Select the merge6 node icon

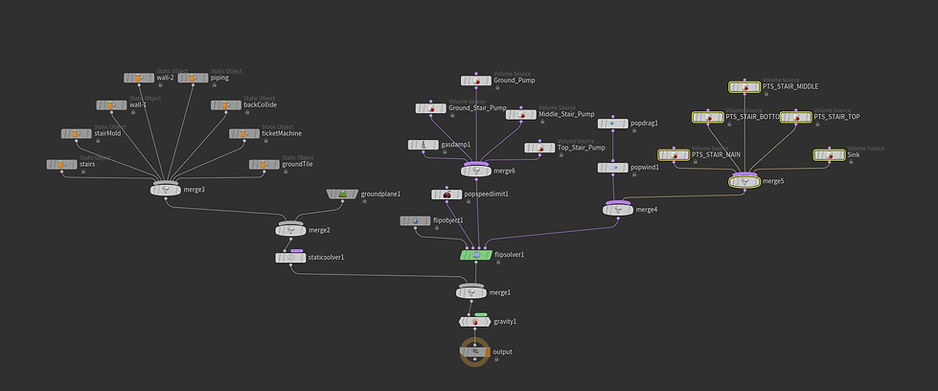(x=476, y=171)
